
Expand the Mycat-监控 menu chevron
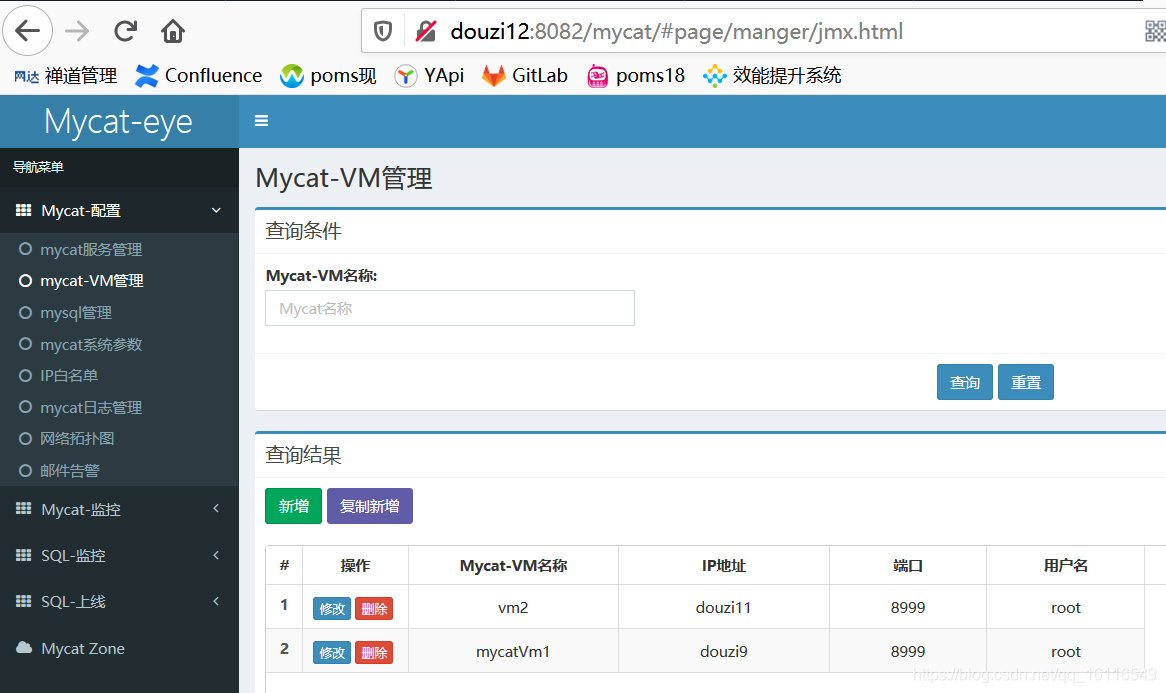216,509
